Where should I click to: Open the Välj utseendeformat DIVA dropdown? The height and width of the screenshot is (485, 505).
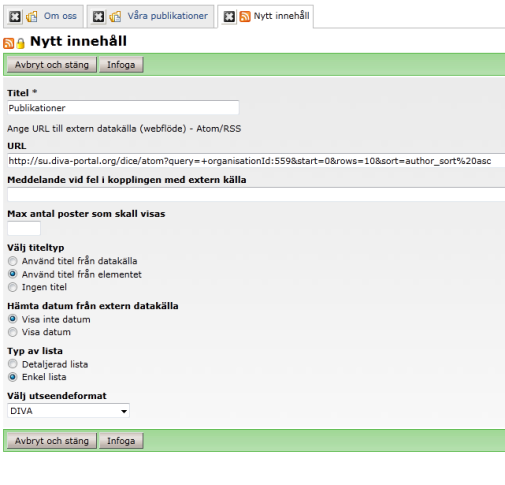pyautogui.click(x=68, y=411)
